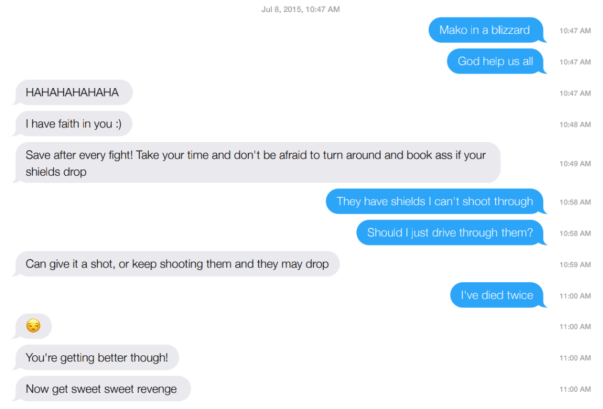This screenshot has width=603, height=409.
Task: Click the Jul 8, 2015 date header
Action: tap(301, 9)
